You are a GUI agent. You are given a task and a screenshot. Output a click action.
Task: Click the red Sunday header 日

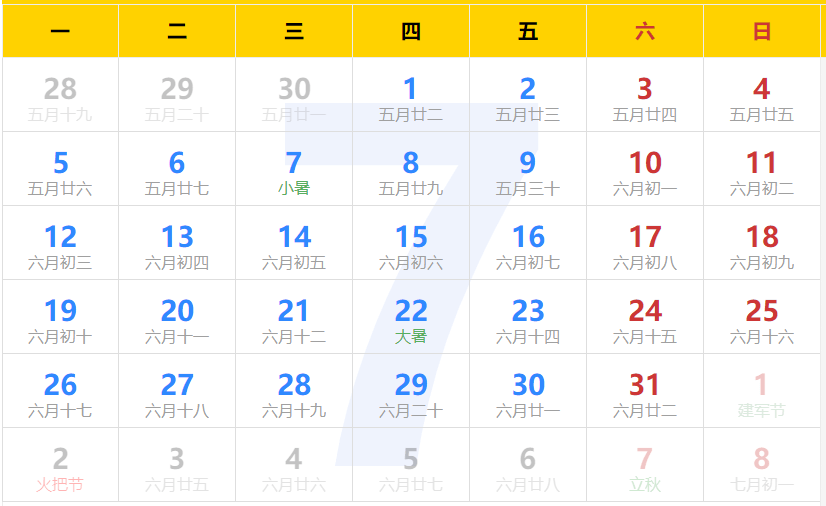point(762,31)
